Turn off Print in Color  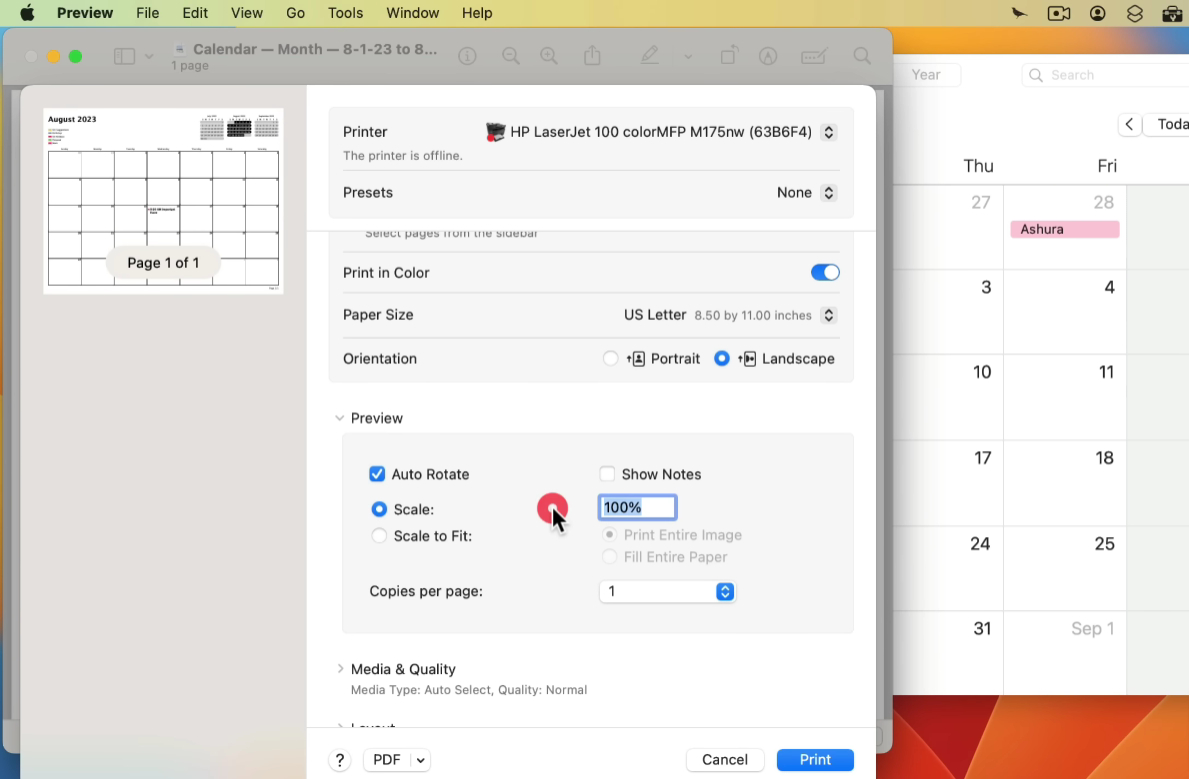(x=825, y=272)
